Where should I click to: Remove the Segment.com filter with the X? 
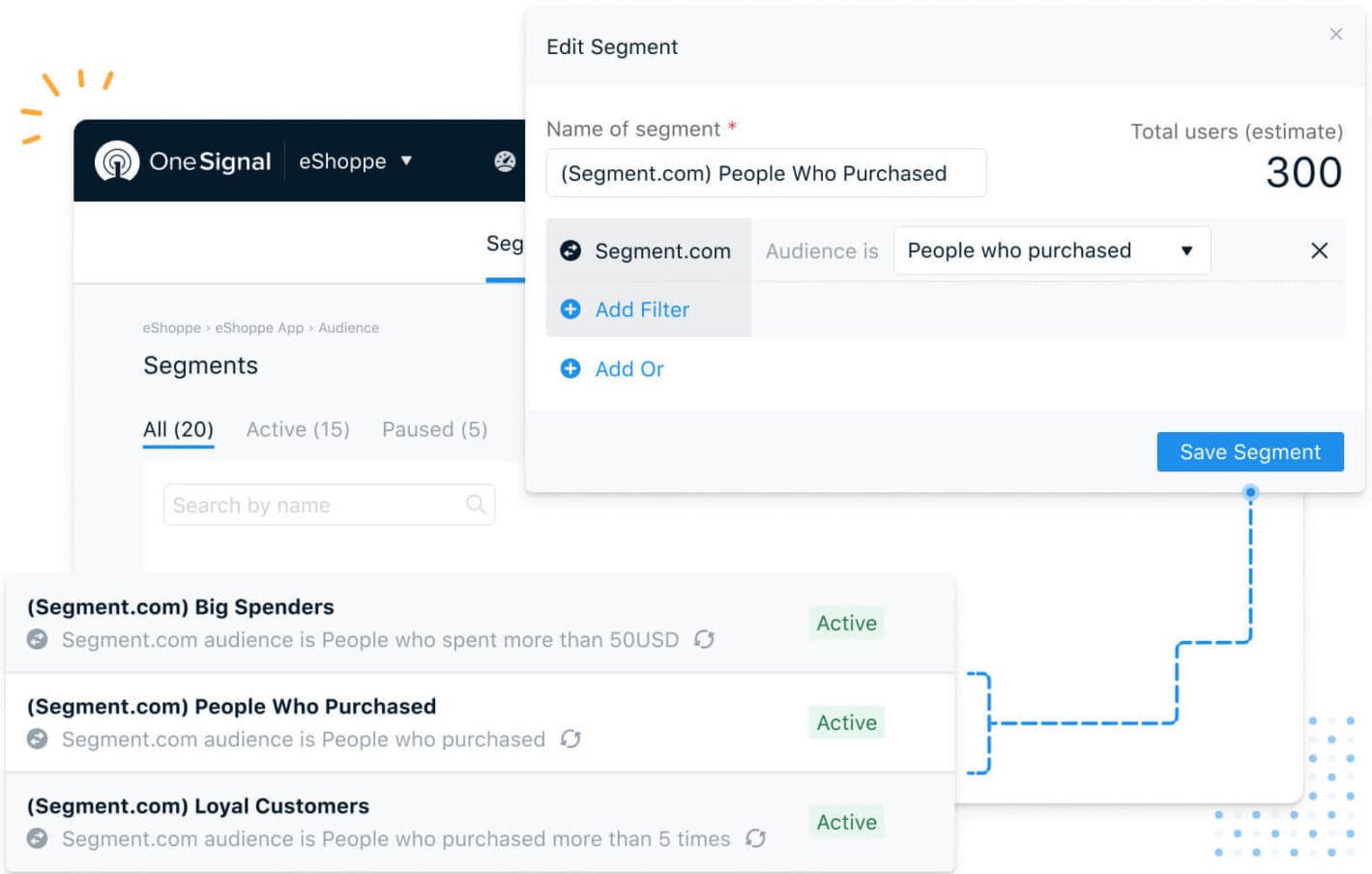point(1319,250)
